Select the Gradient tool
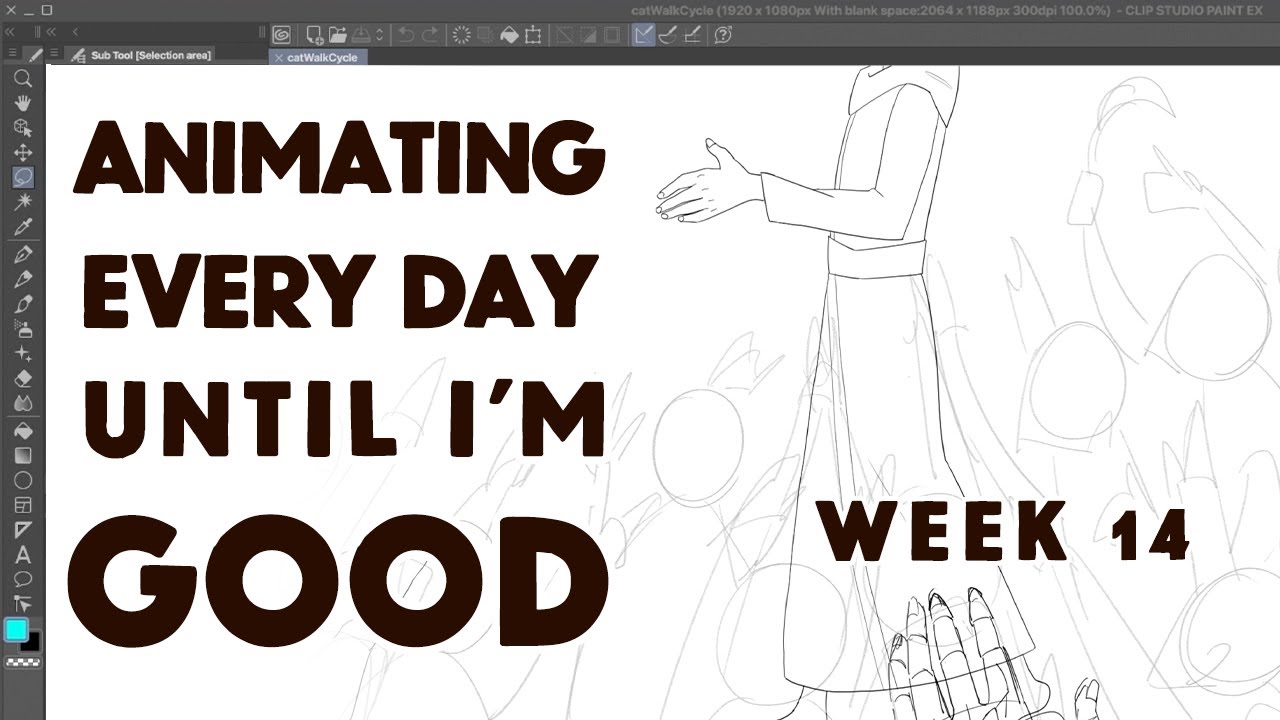Screen dimensions: 1280x720 [23, 456]
